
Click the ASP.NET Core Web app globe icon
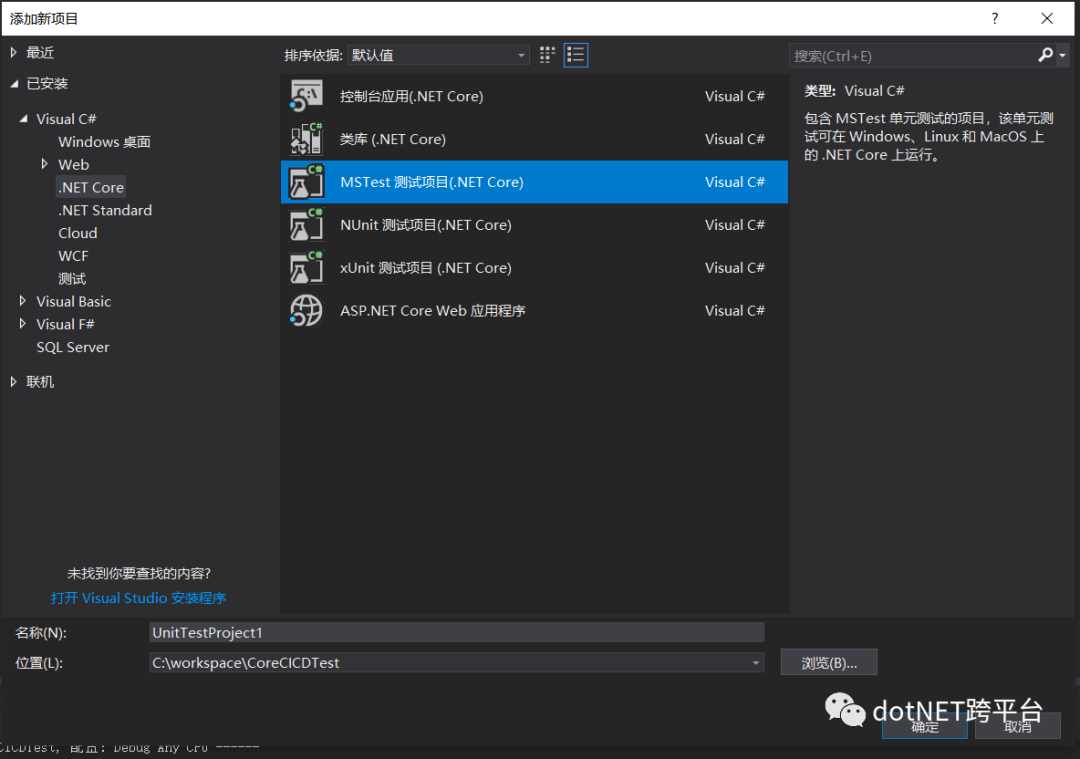pos(307,311)
